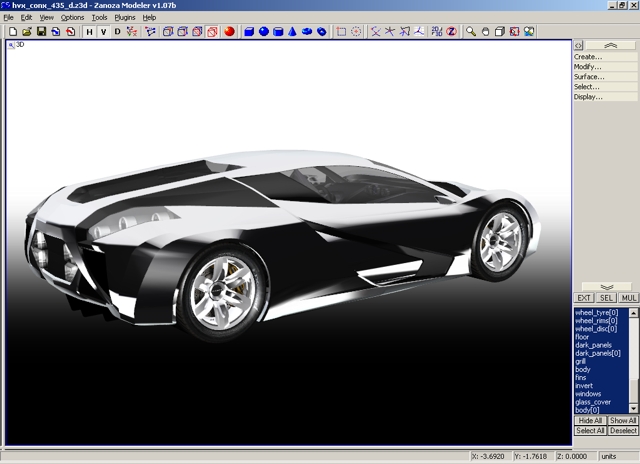Create a blue box primitive

click(x=249, y=31)
